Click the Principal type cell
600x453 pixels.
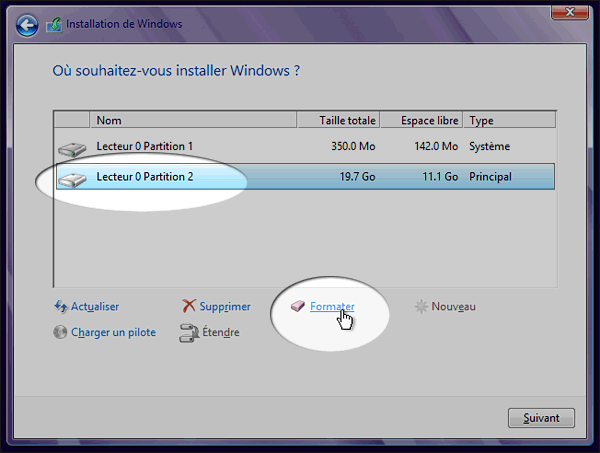point(490,177)
